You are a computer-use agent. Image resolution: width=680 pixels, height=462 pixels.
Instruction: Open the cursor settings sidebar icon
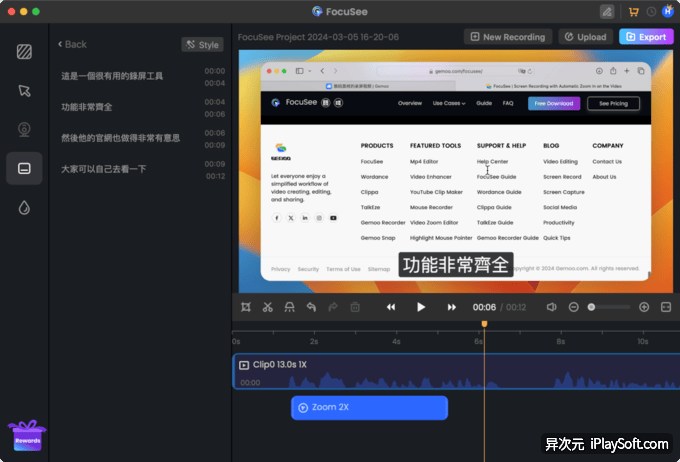(x=24, y=91)
